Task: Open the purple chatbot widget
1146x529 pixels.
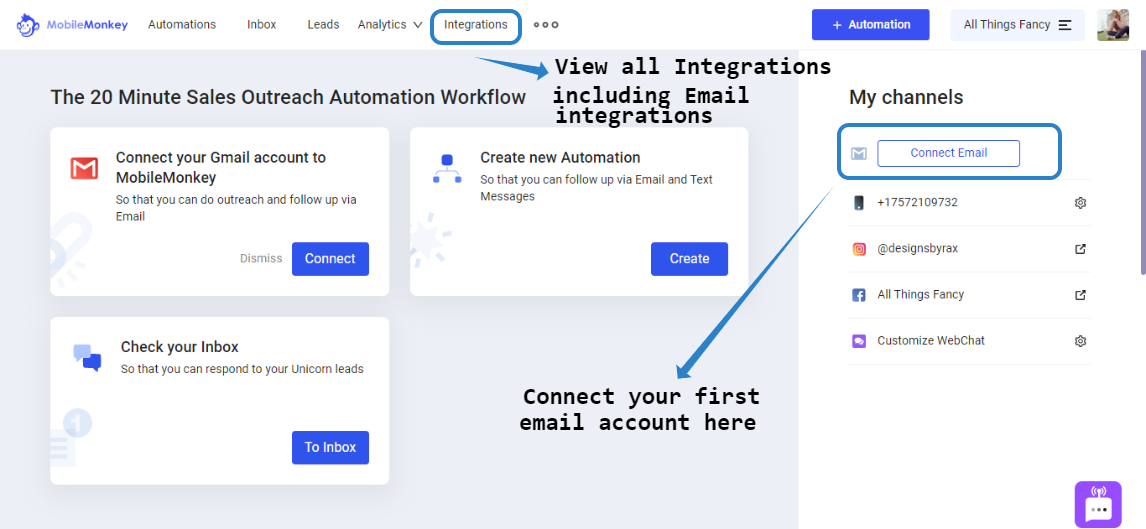Action: click(1098, 503)
